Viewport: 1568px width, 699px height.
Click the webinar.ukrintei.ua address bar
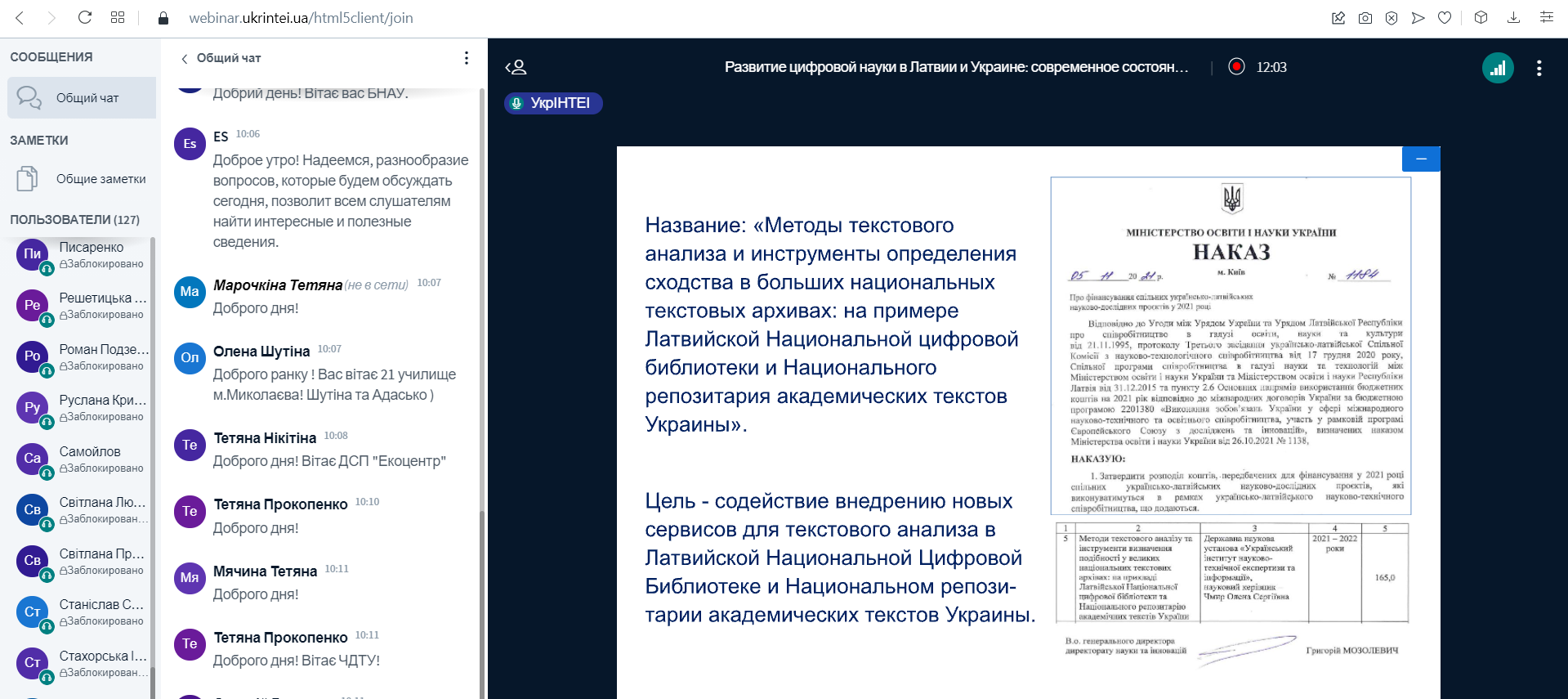click(301, 18)
